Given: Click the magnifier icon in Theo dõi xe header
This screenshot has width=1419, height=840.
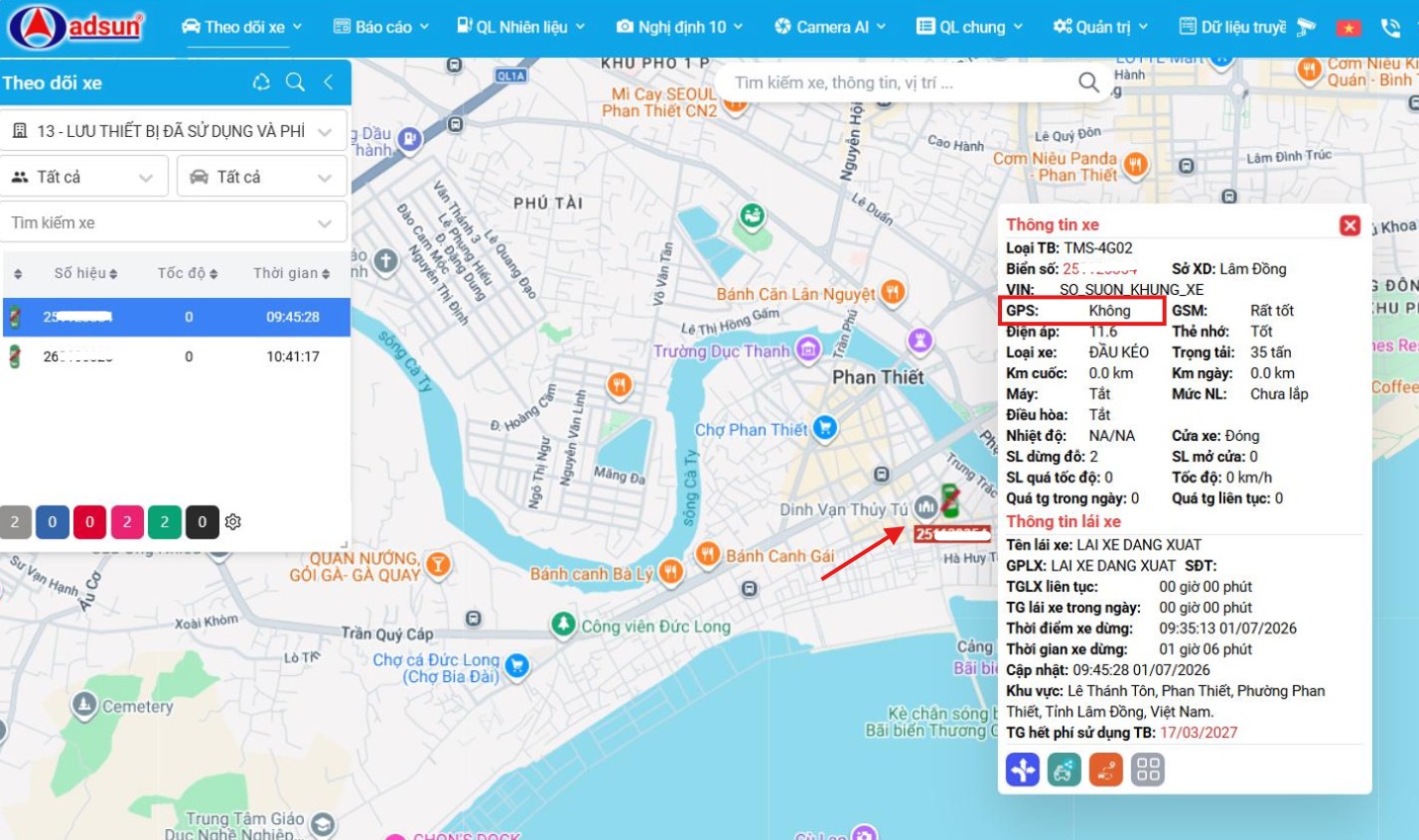Looking at the screenshot, I should [x=295, y=82].
